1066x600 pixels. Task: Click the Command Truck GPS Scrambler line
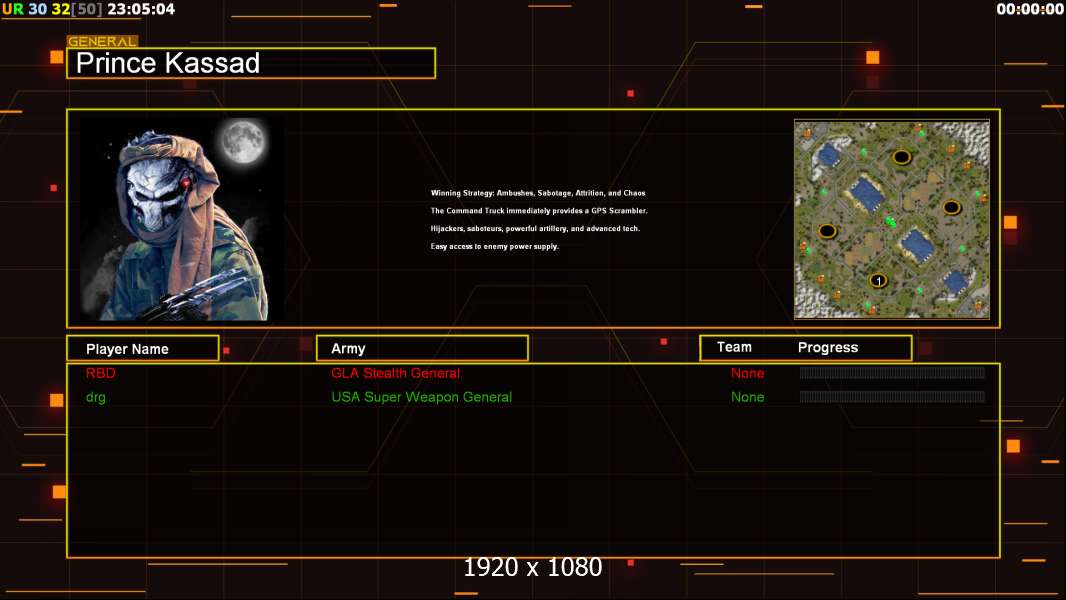[x=539, y=211]
